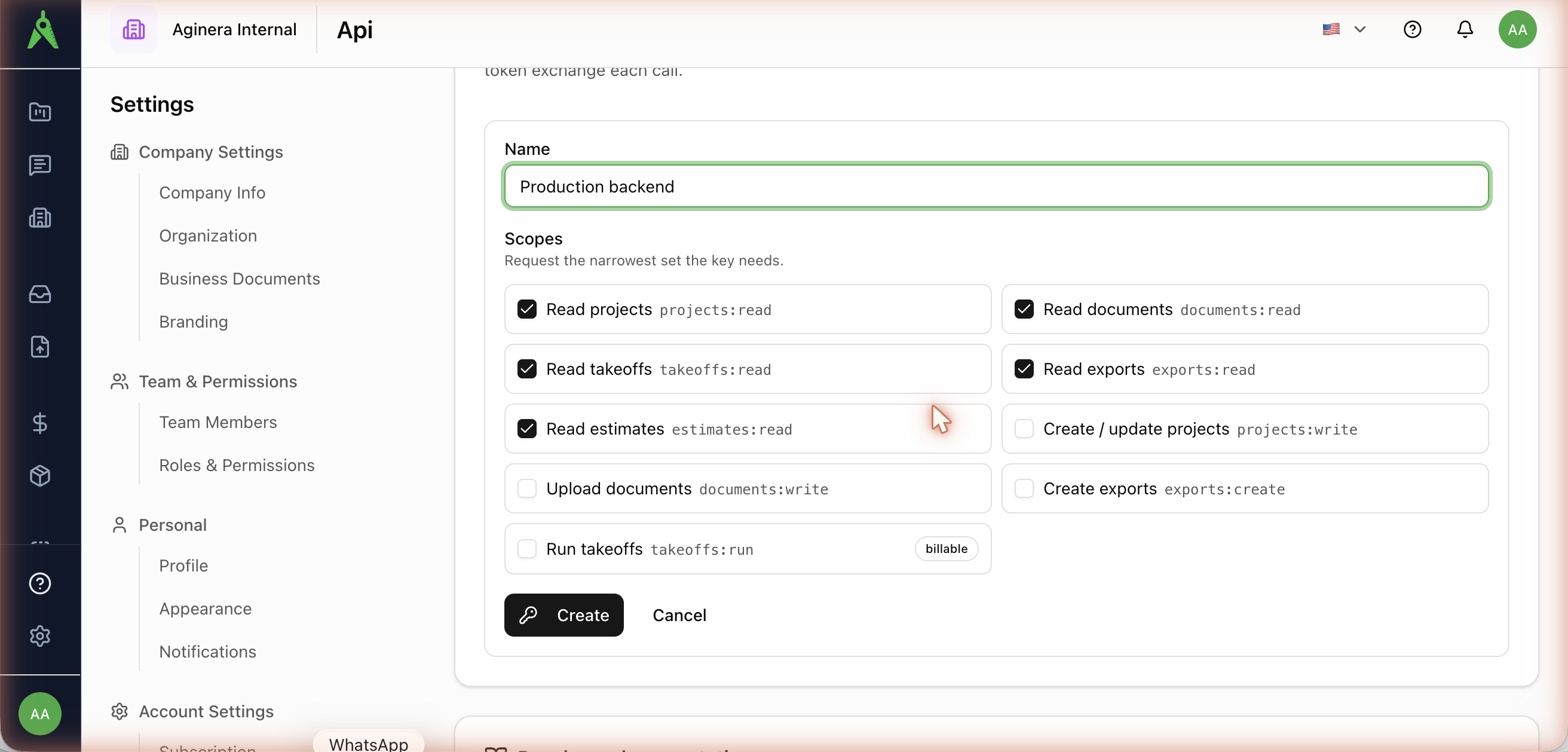Expand the language dropdown chevron
Screen dimensions: 1568x752
point(1360,29)
